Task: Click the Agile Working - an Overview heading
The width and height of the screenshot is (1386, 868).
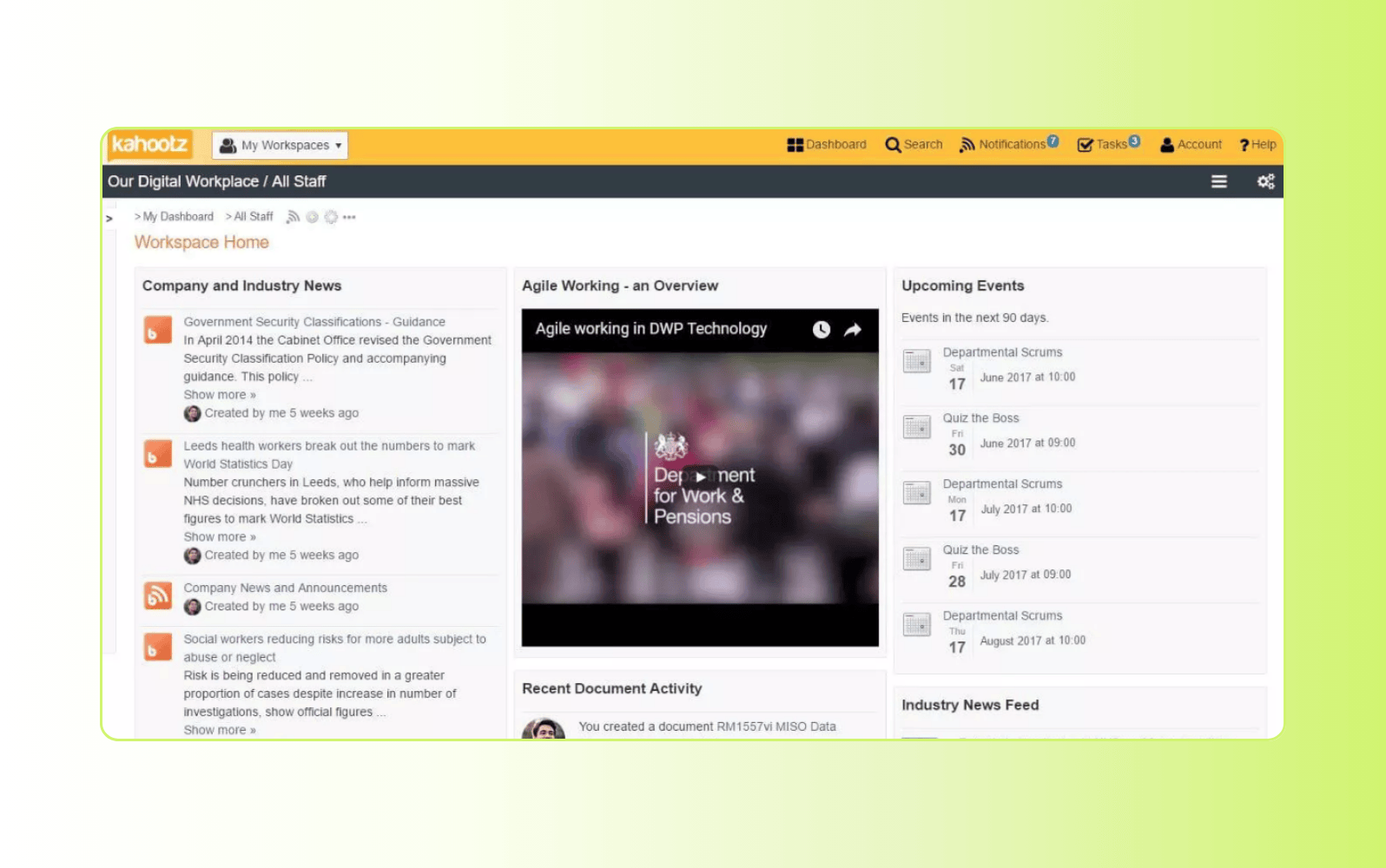Action: [620, 286]
